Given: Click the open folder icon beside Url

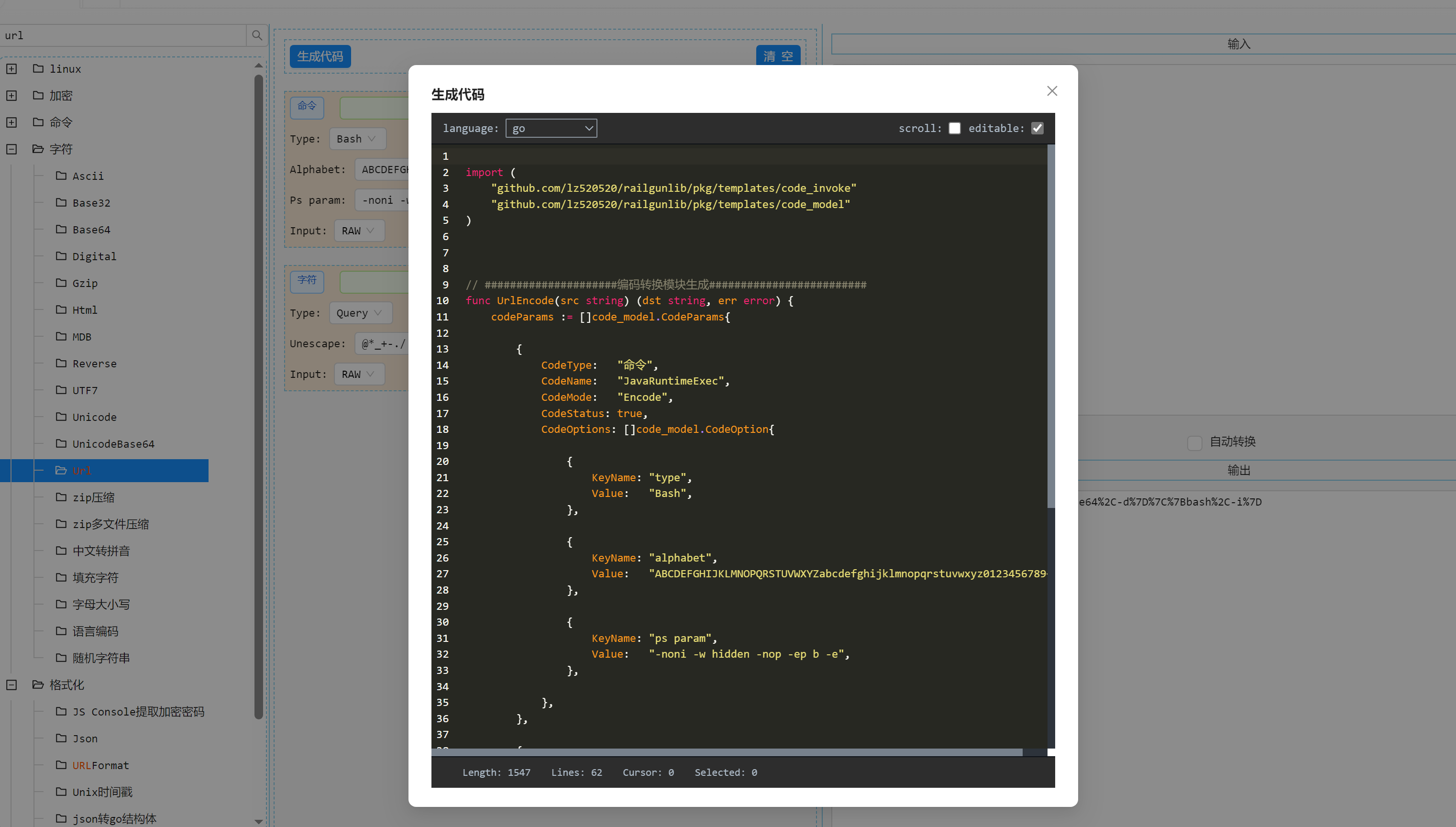Looking at the screenshot, I should coord(61,470).
